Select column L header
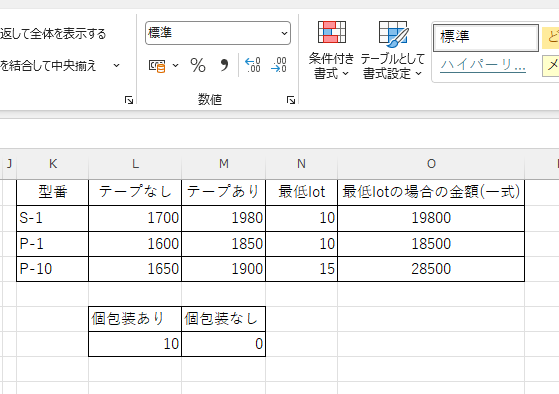 135,164
